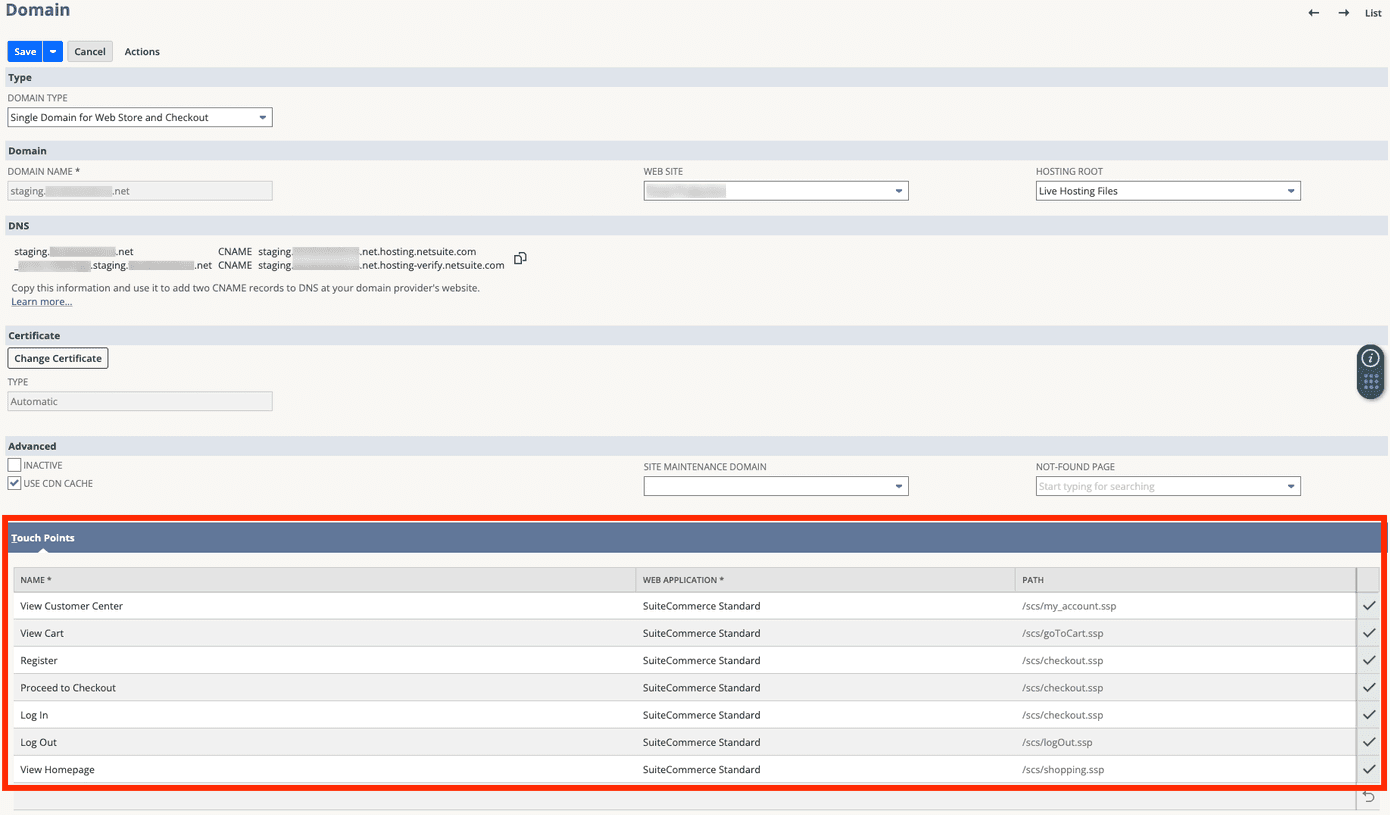Image resolution: width=1390 pixels, height=815 pixels.
Task: Click the back arrow icon
Action: click(x=1314, y=13)
